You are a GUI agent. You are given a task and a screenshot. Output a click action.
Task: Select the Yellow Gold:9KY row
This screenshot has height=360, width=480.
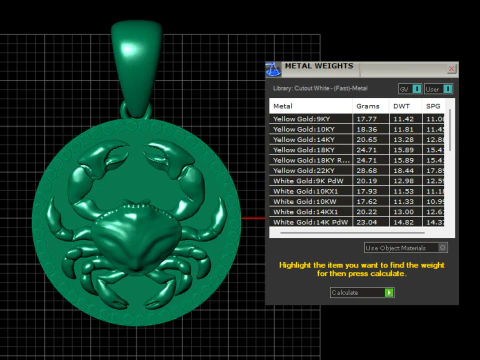(x=357, y=119)
